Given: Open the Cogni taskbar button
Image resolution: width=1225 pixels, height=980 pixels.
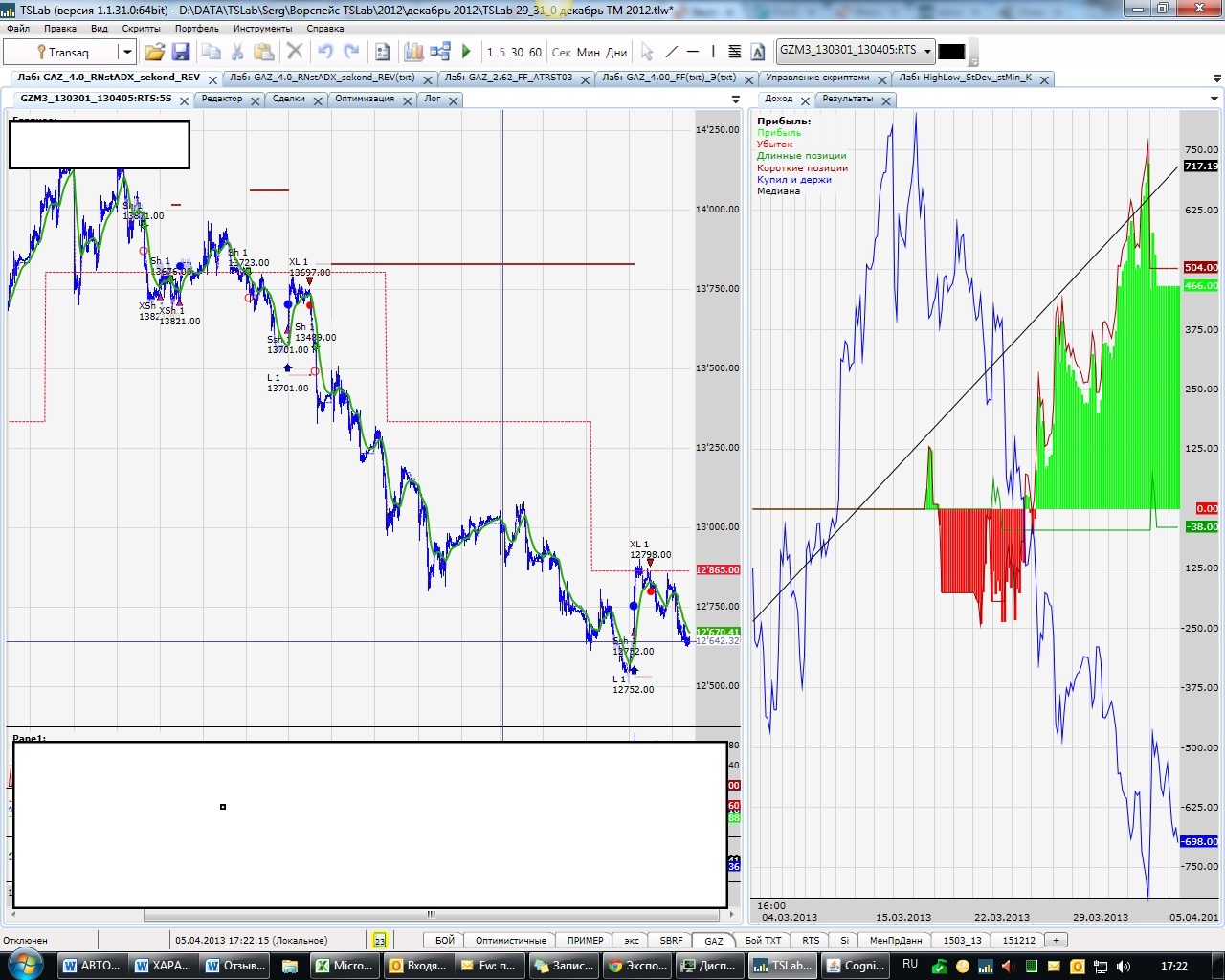Looking at the screenshot, I should (x=857, y=966).
